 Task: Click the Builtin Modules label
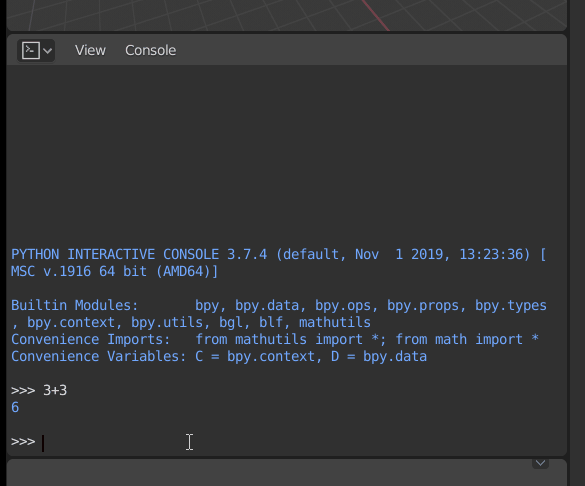click(75, 305)
